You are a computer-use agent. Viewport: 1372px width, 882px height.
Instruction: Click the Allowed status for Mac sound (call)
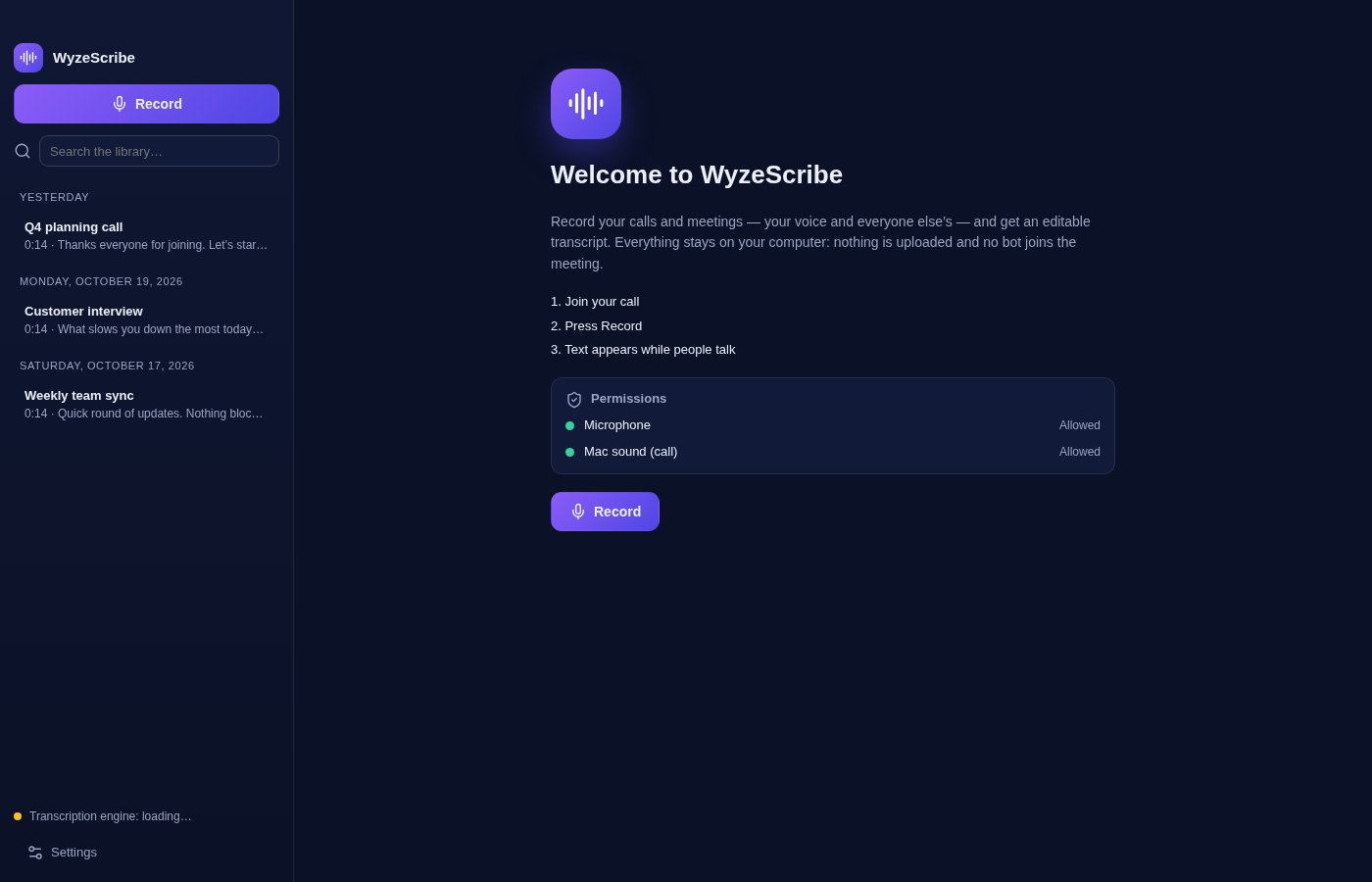pyautogui.click(x=1080, y=452)
